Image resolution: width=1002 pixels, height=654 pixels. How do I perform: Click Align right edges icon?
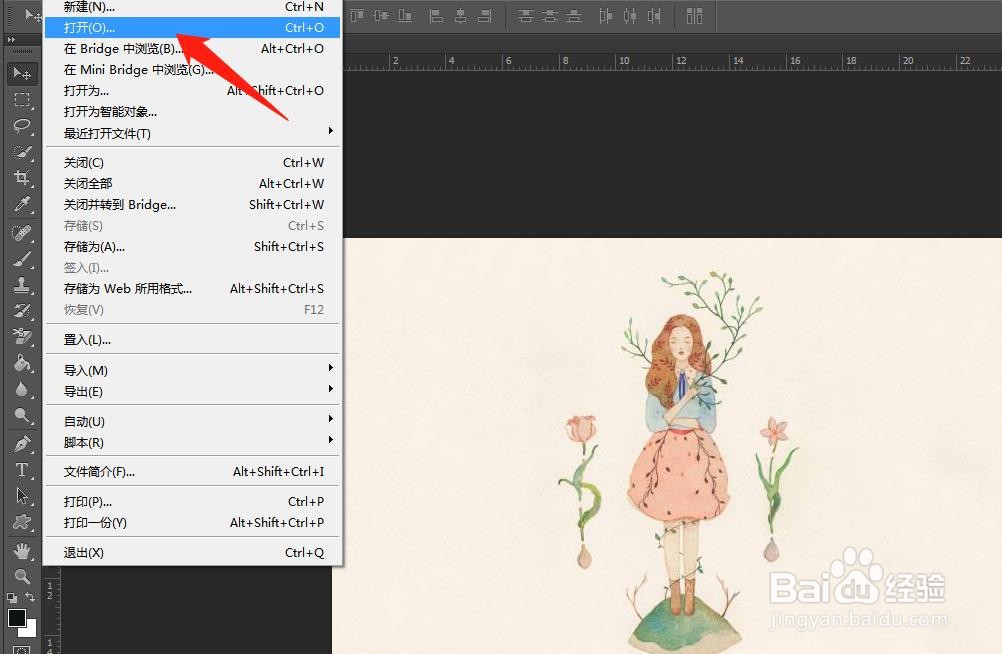(x=485, y=15)
